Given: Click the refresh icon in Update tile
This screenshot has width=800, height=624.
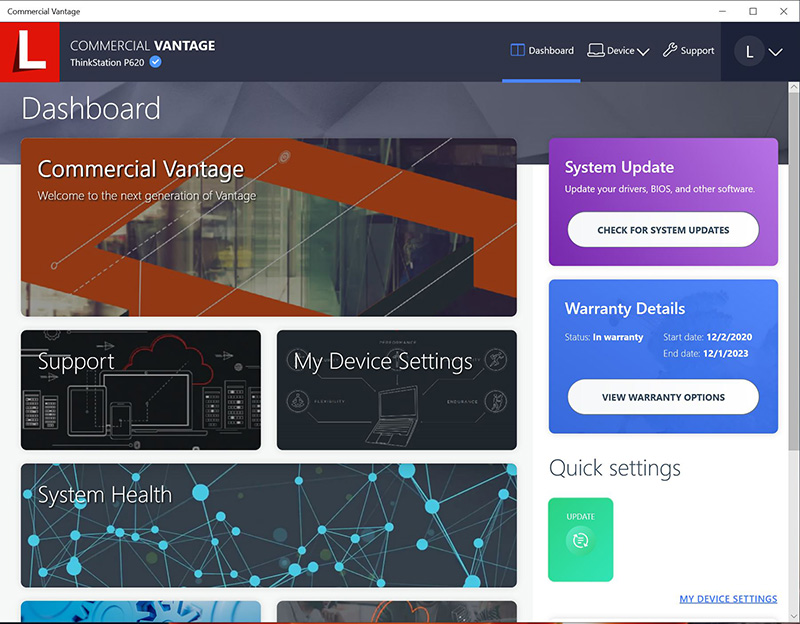Looking at the screenshot, I should pos(580,541).
